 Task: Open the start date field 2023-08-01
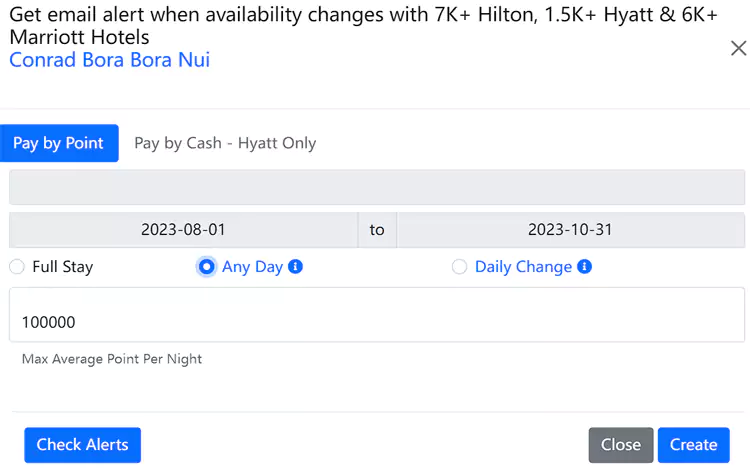pos(183,230)
